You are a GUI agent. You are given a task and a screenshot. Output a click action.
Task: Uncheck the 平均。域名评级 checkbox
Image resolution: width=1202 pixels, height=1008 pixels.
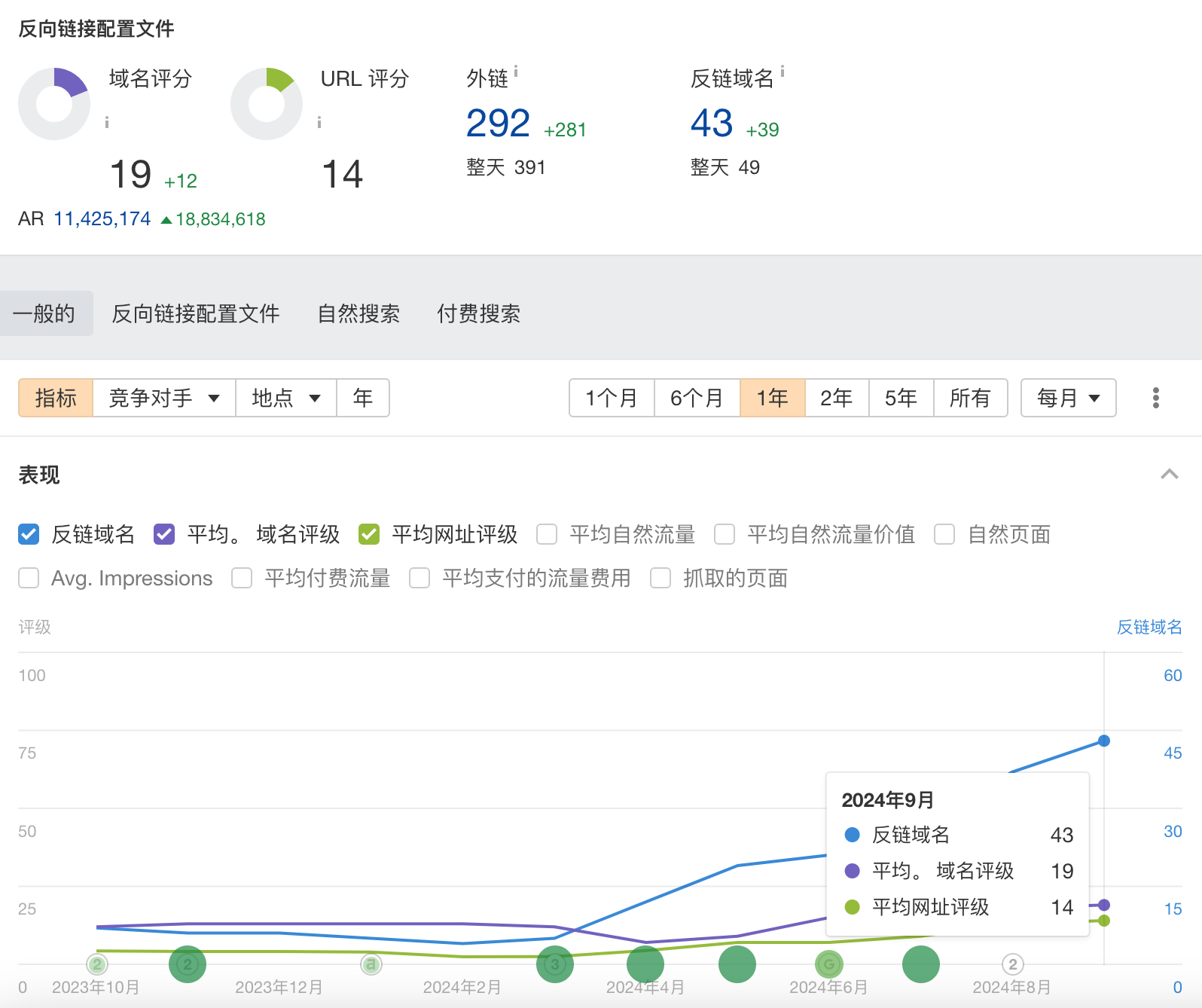164,534
